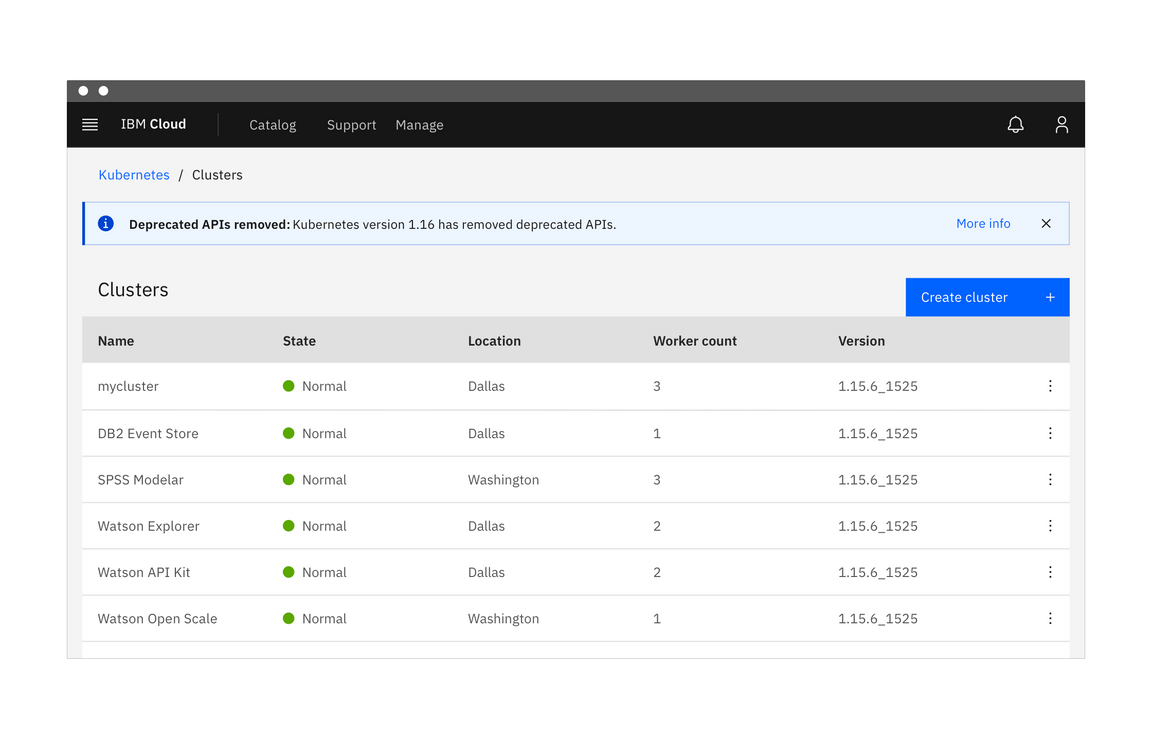Open the user profile icon
This screenshot has height=741, width=1152.
pos(1061,125)
